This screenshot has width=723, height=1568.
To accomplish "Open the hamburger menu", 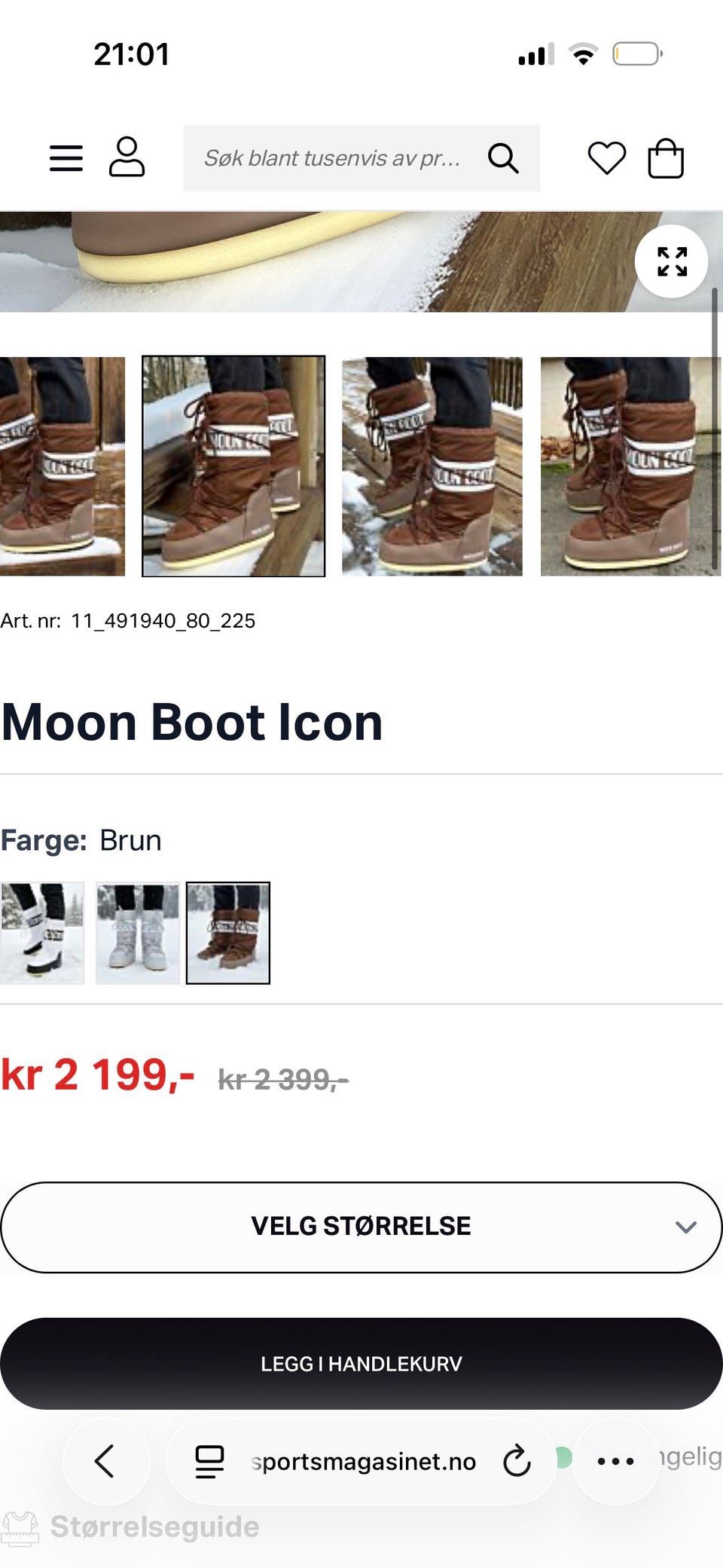I will [66, 158].
